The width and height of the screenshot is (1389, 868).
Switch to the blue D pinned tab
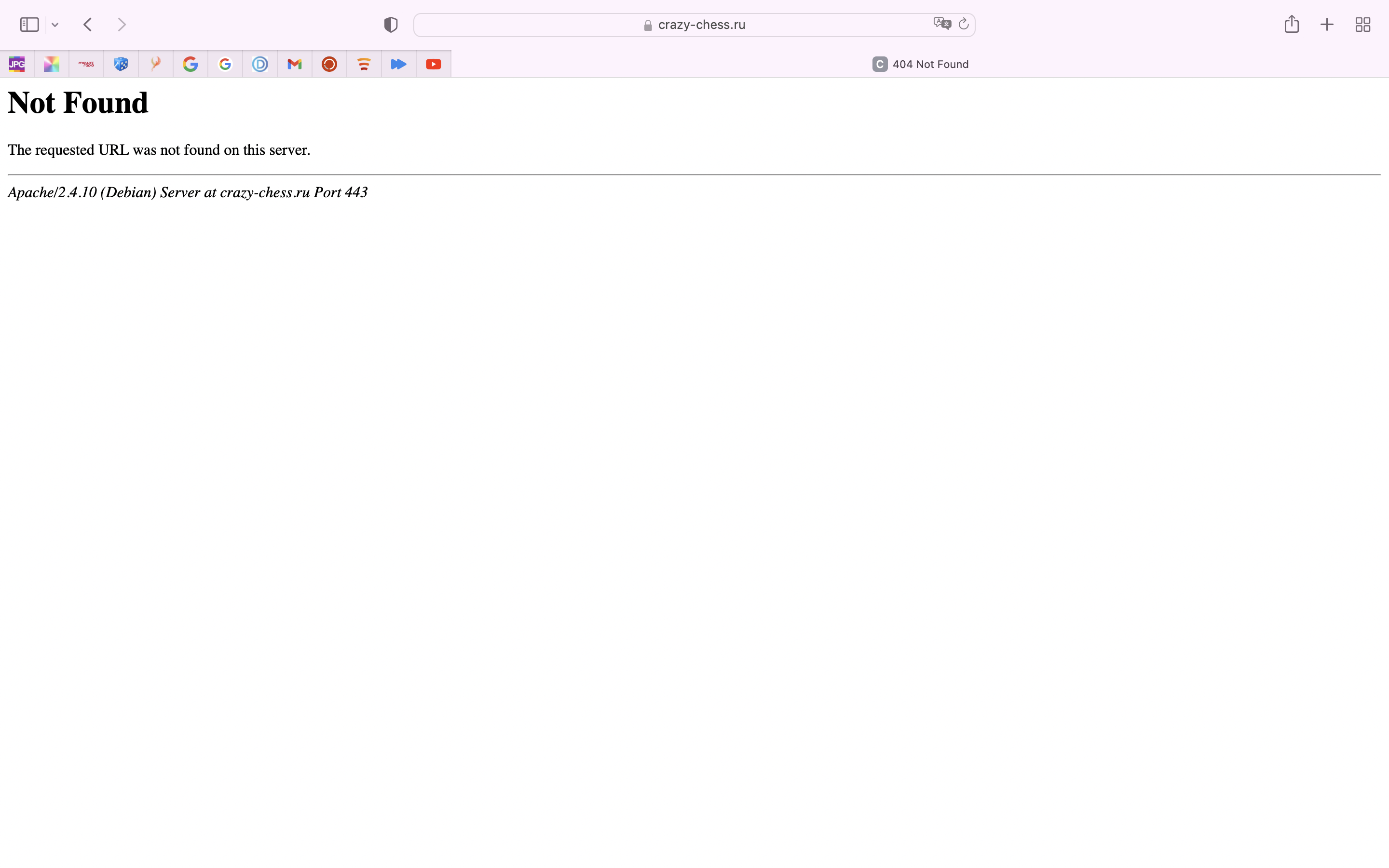point(260,64)
